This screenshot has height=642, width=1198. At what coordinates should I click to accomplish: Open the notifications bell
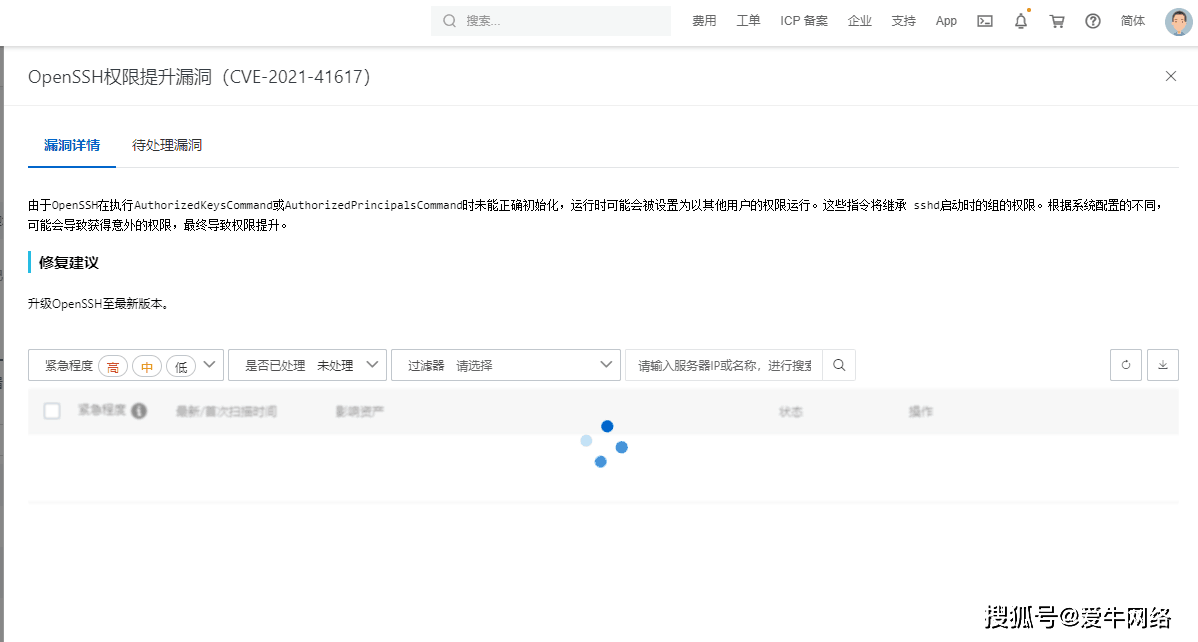point(1021,21)
